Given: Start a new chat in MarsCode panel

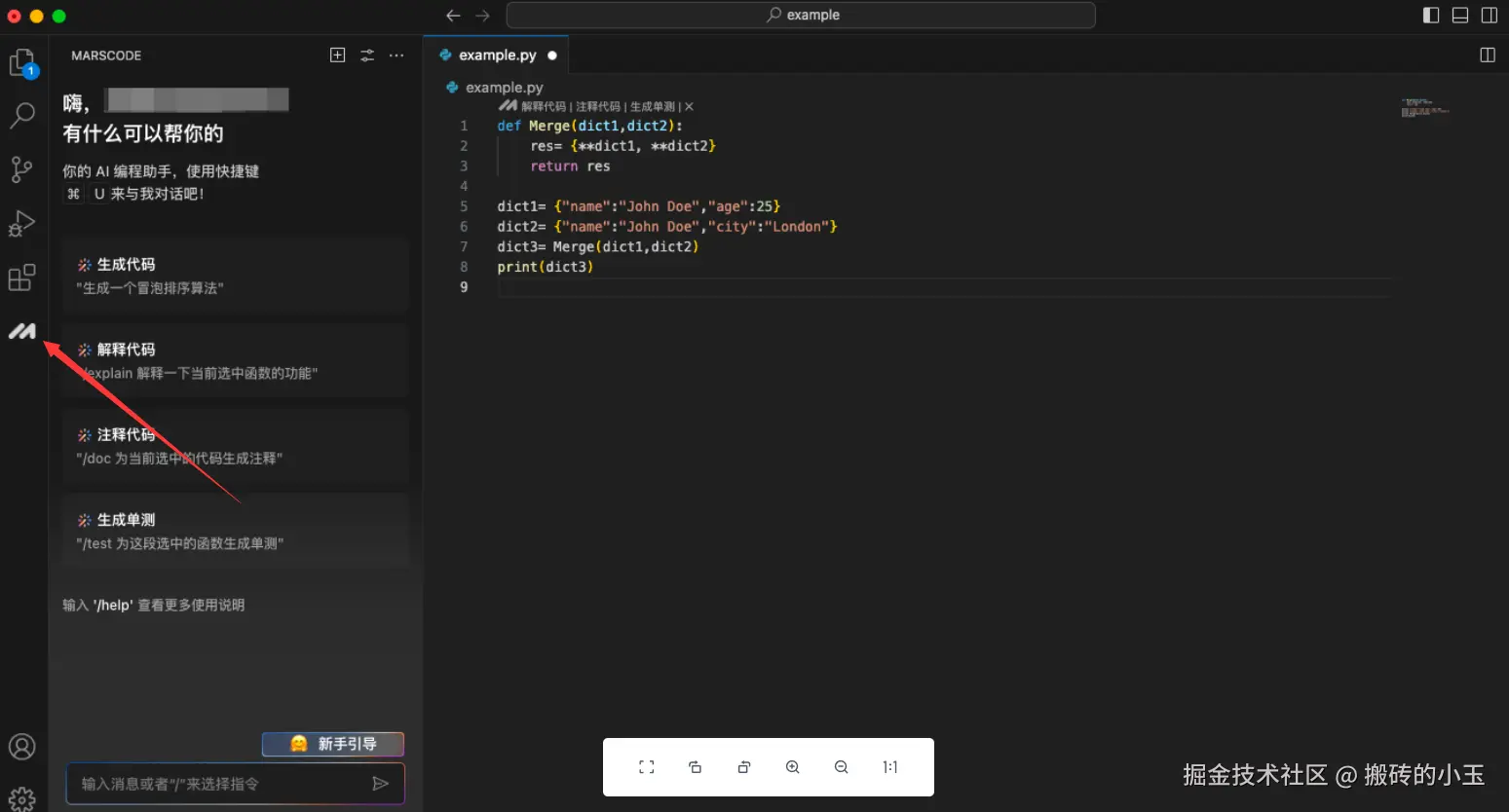Looking at the screenshot, I should 337,55.
